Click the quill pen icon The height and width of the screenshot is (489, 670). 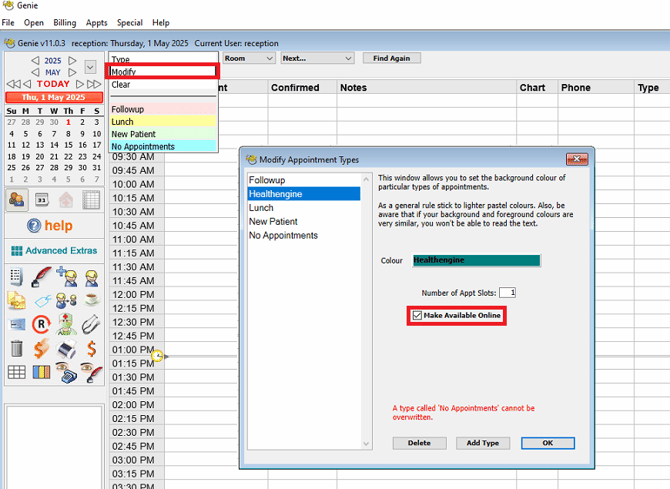point(41,276)
